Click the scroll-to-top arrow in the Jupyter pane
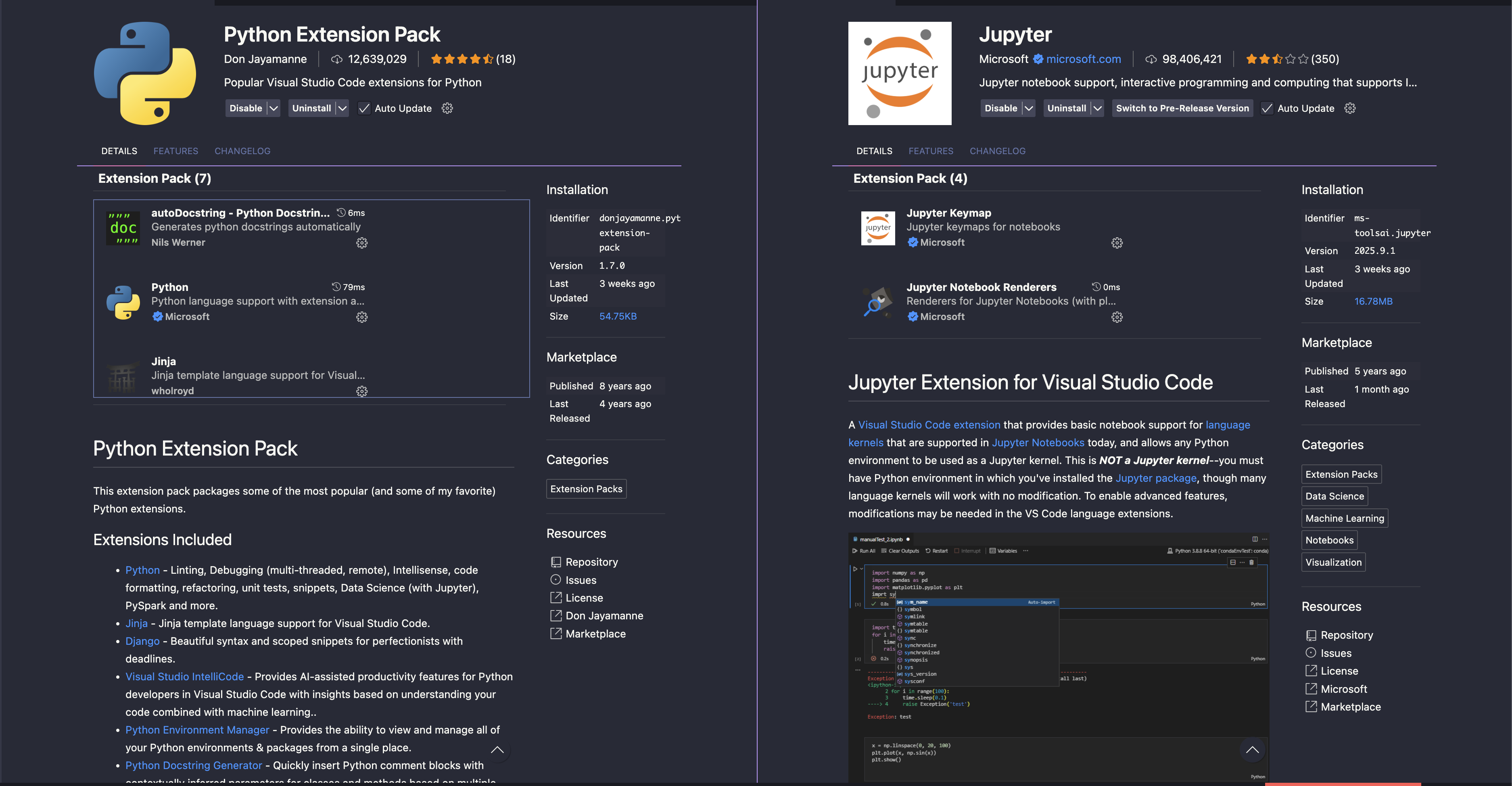 click(x=1252, y=750)
